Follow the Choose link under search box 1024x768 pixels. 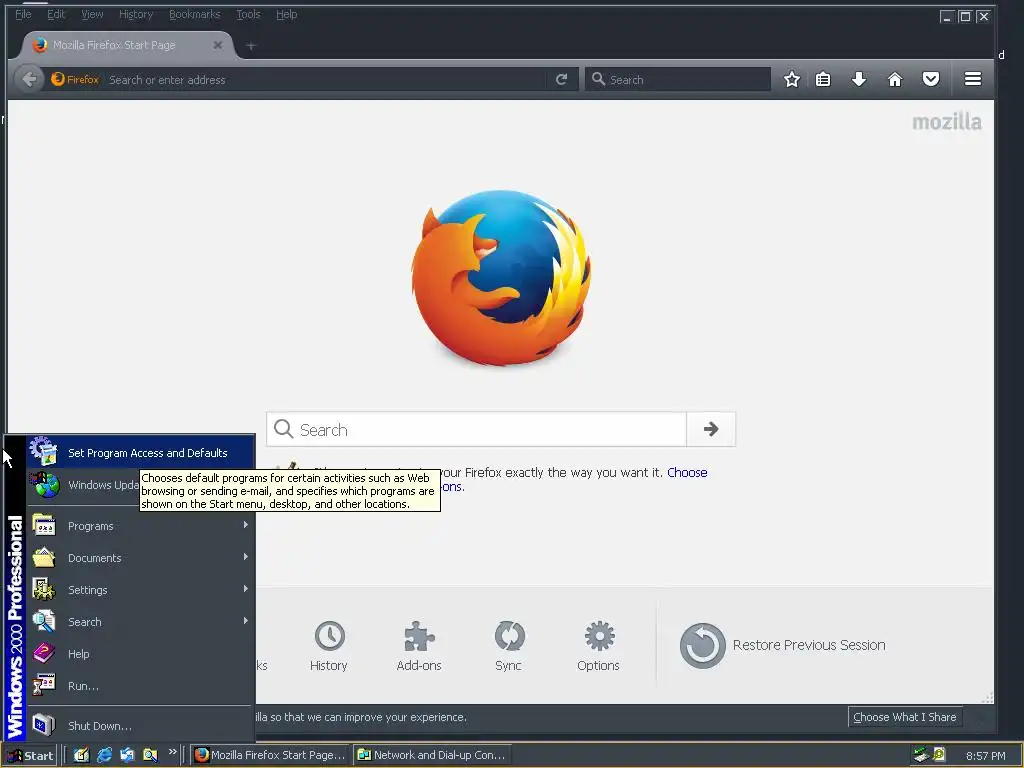click(687, 472)
